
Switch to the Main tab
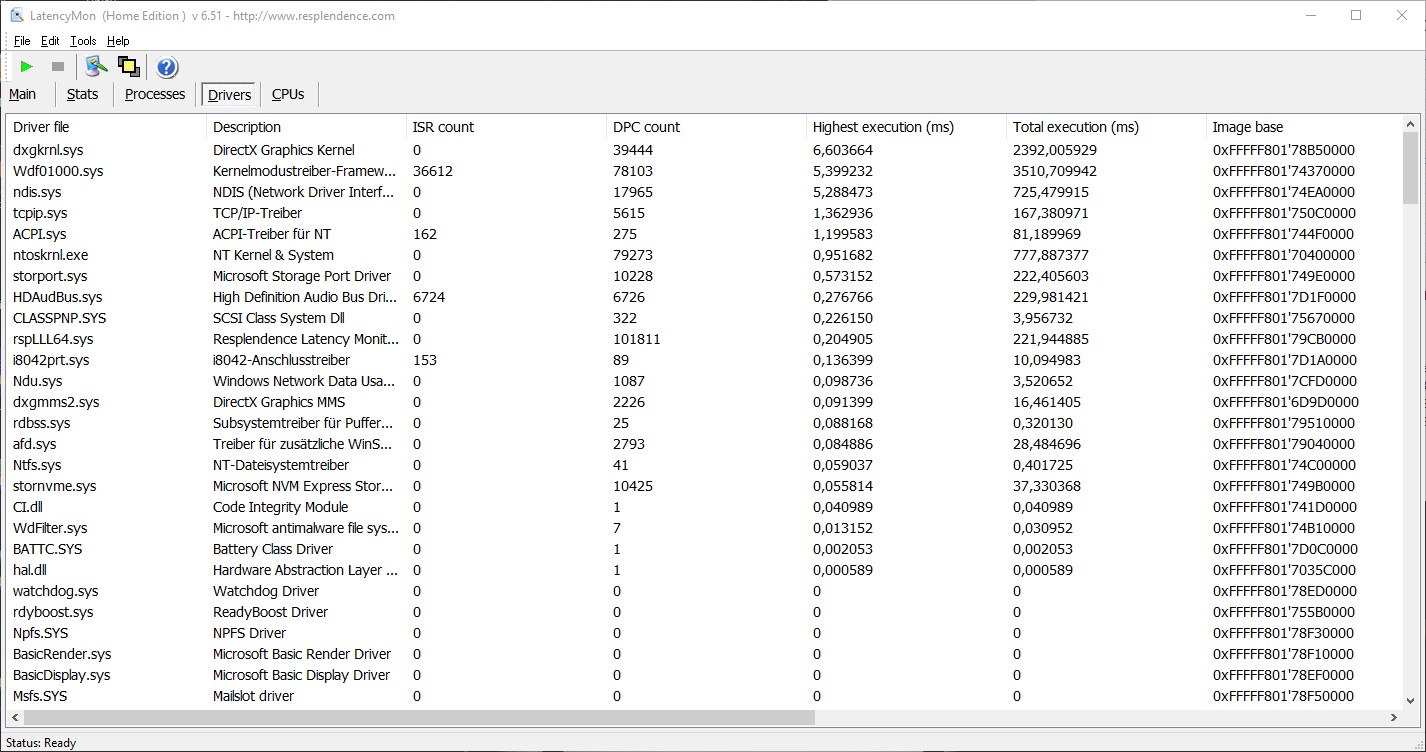[23, 94]
